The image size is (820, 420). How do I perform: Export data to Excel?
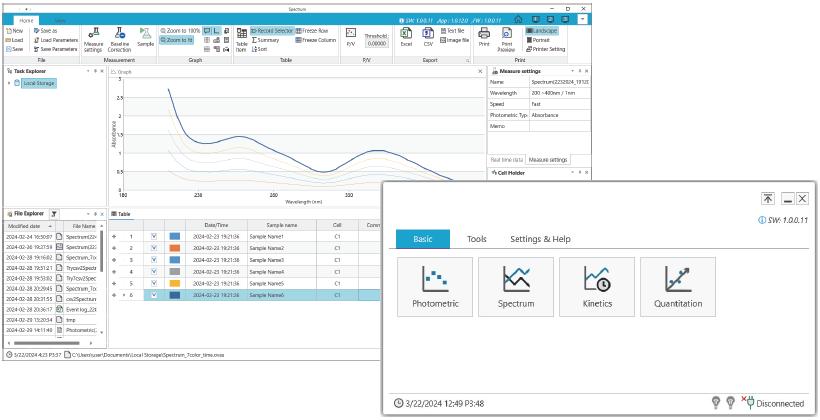click(406, 37)
